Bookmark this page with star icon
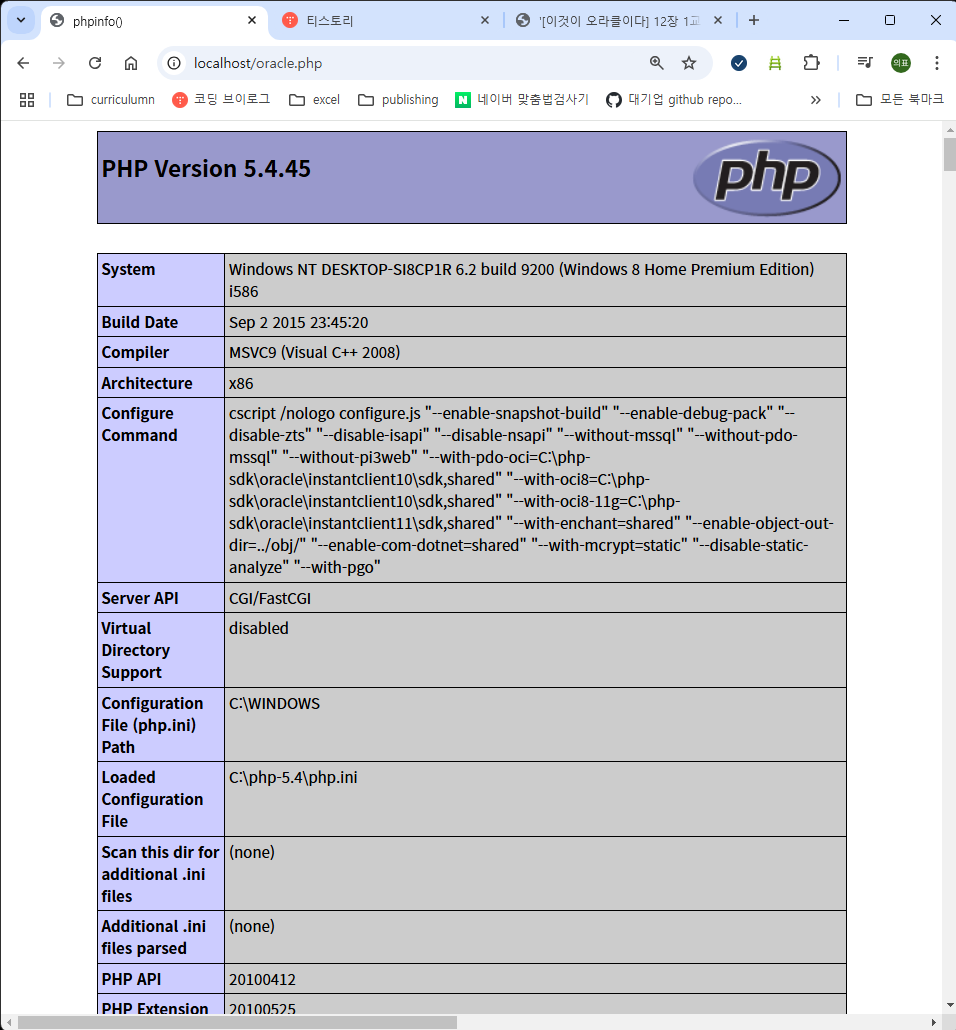956x1030 pixels. 689,63
